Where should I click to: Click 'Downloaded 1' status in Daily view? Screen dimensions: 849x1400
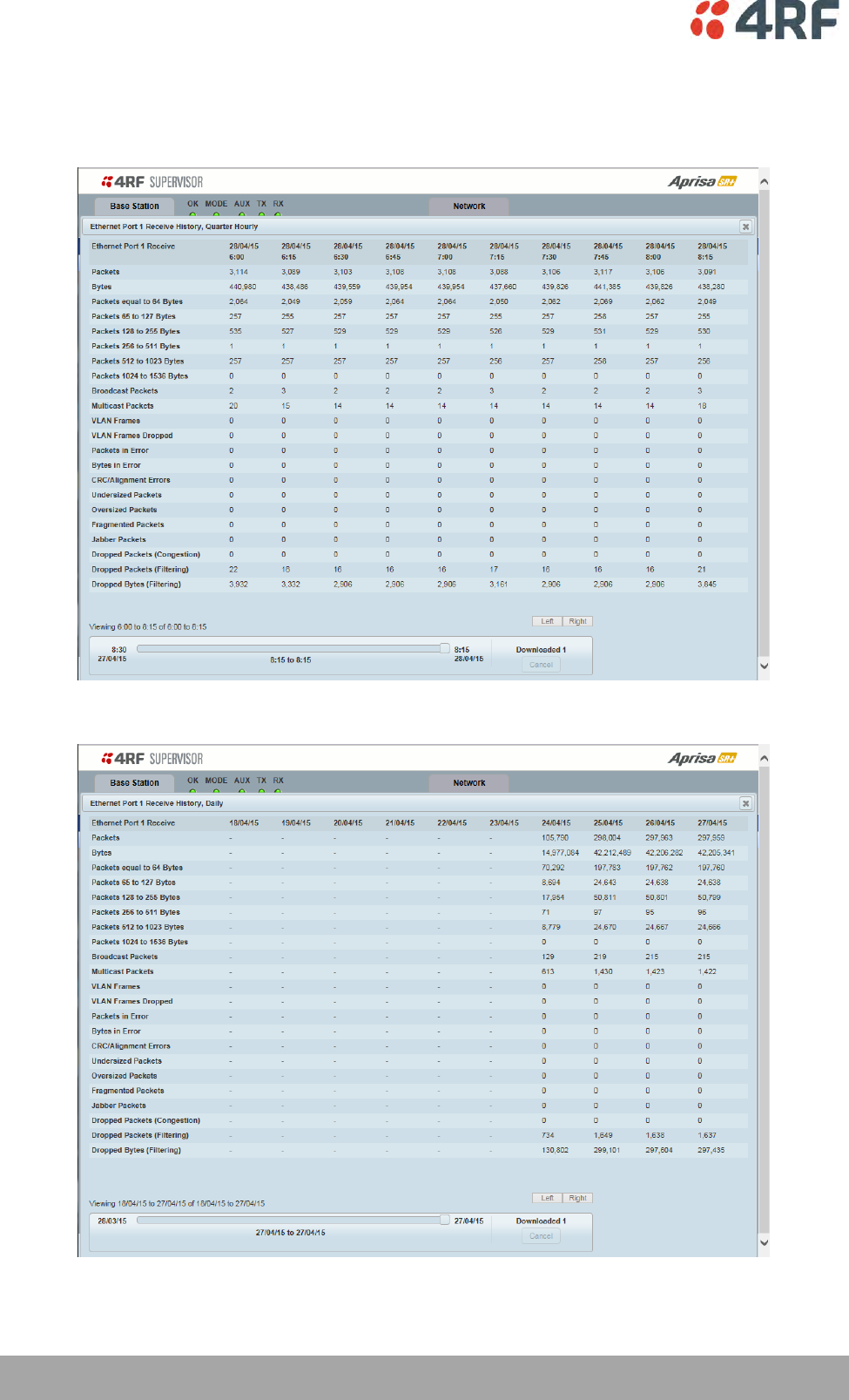click(541, 1221)
